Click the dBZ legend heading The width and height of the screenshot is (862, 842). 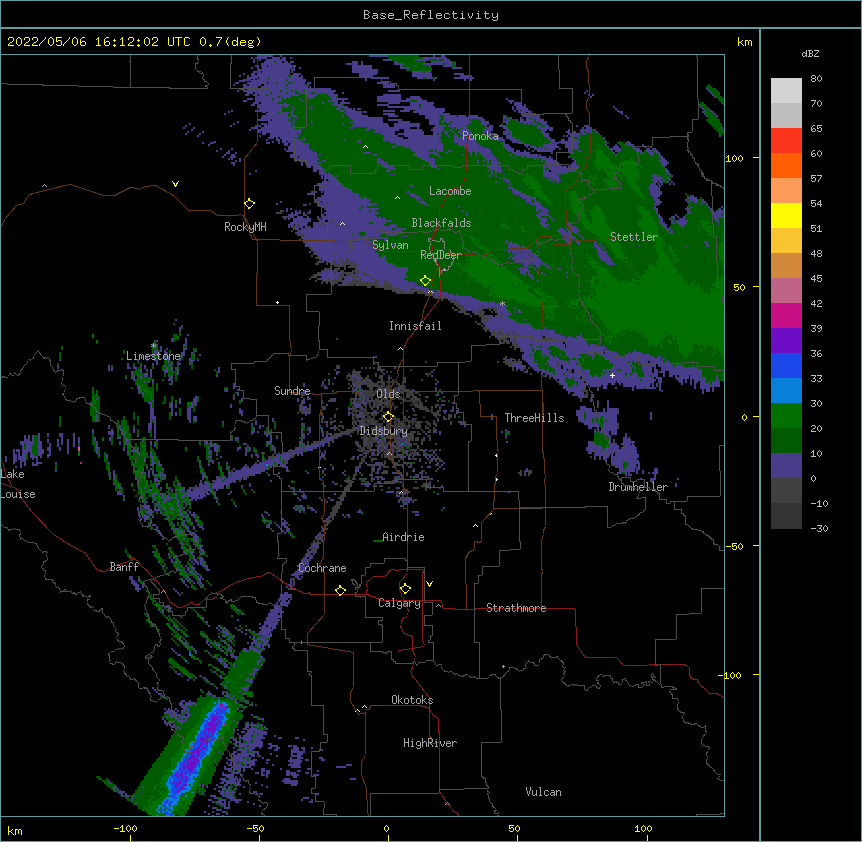pyautogui.click(x=810, y=54)
